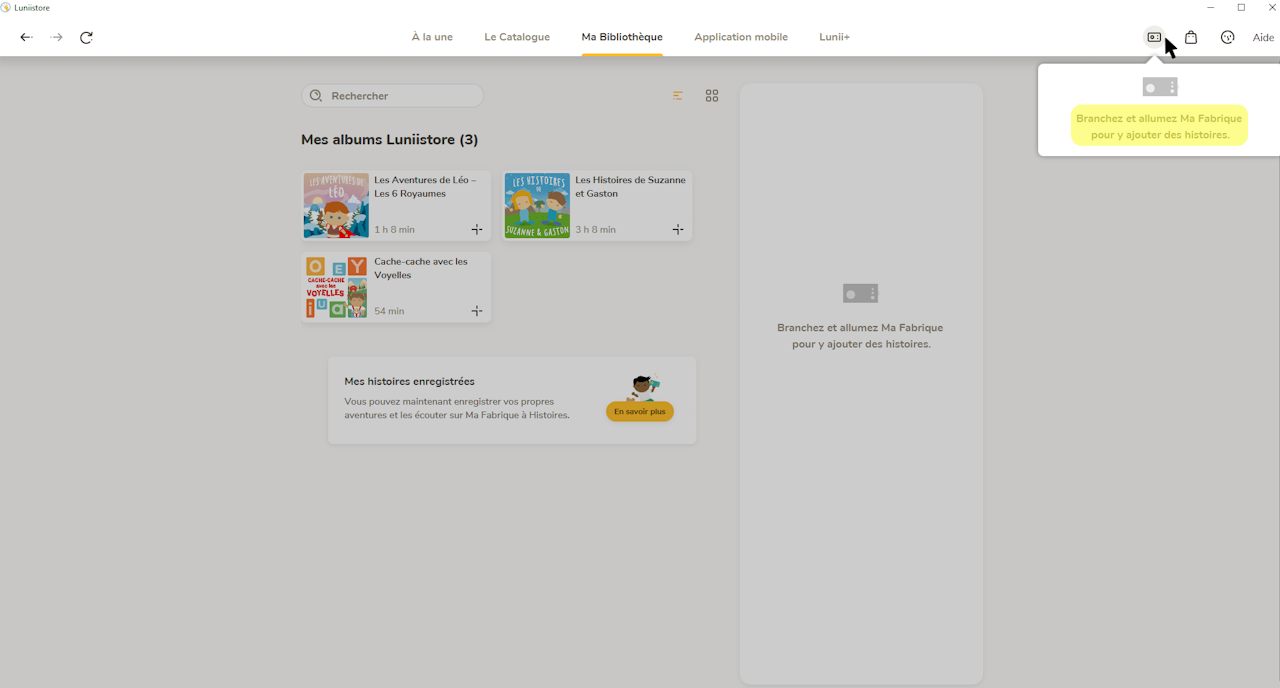Select Cache-cache avec les Voyelles cover thumbnail

coord(336,287)
